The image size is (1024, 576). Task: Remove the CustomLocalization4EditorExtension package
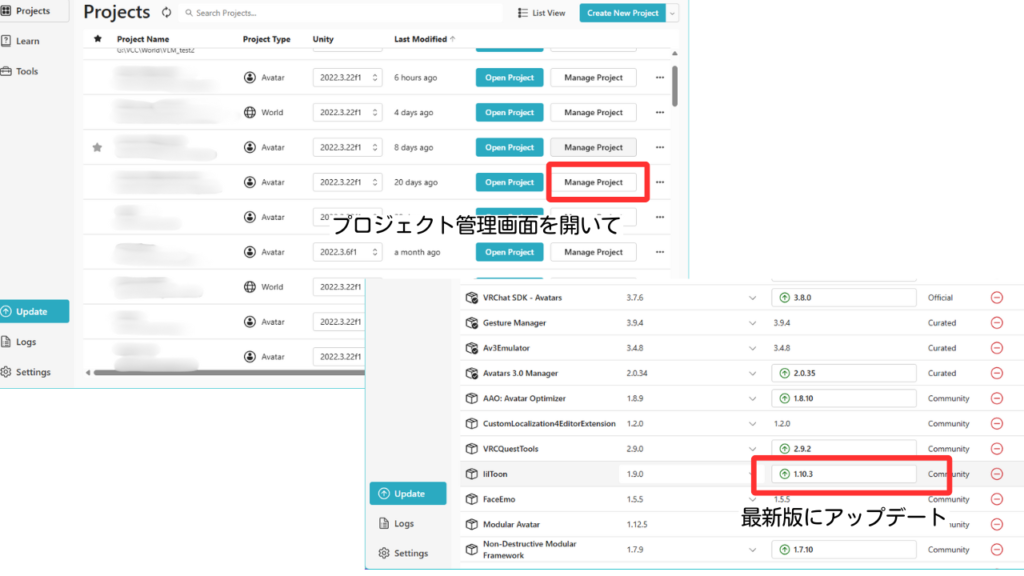997,424
